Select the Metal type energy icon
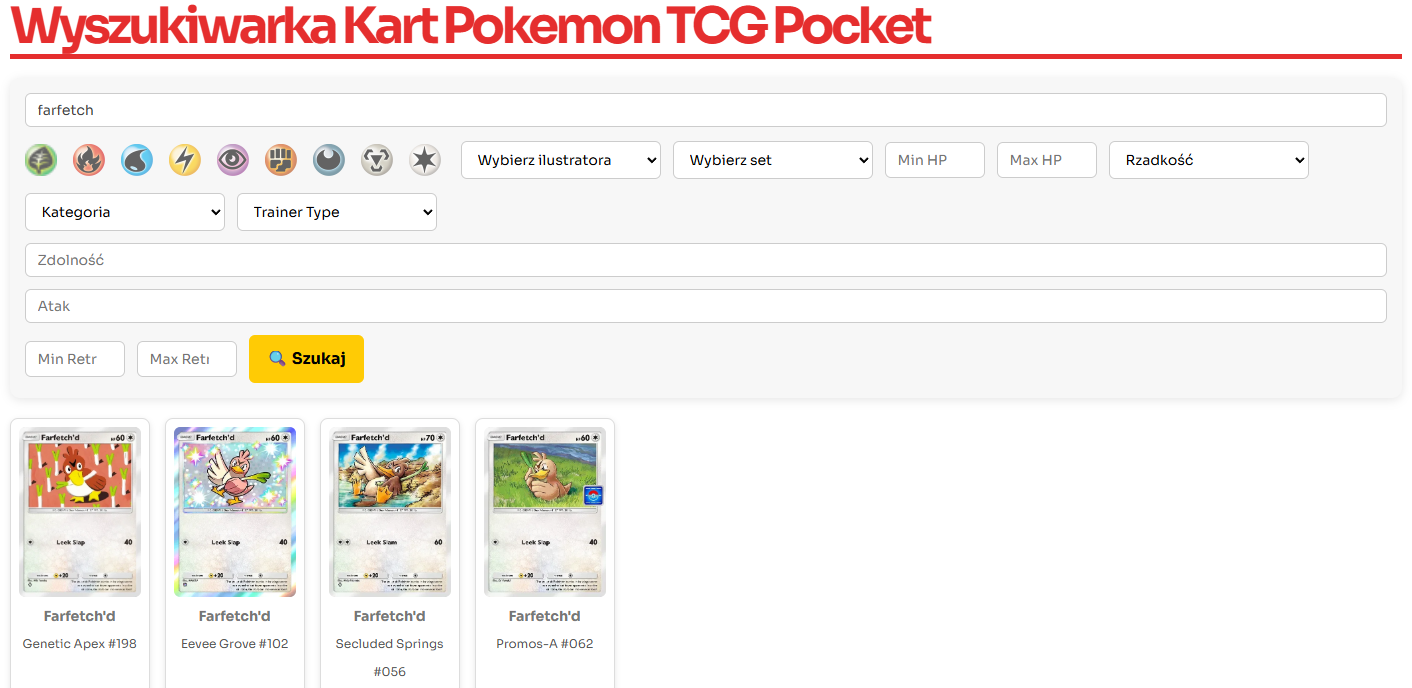 coord(377,160)
